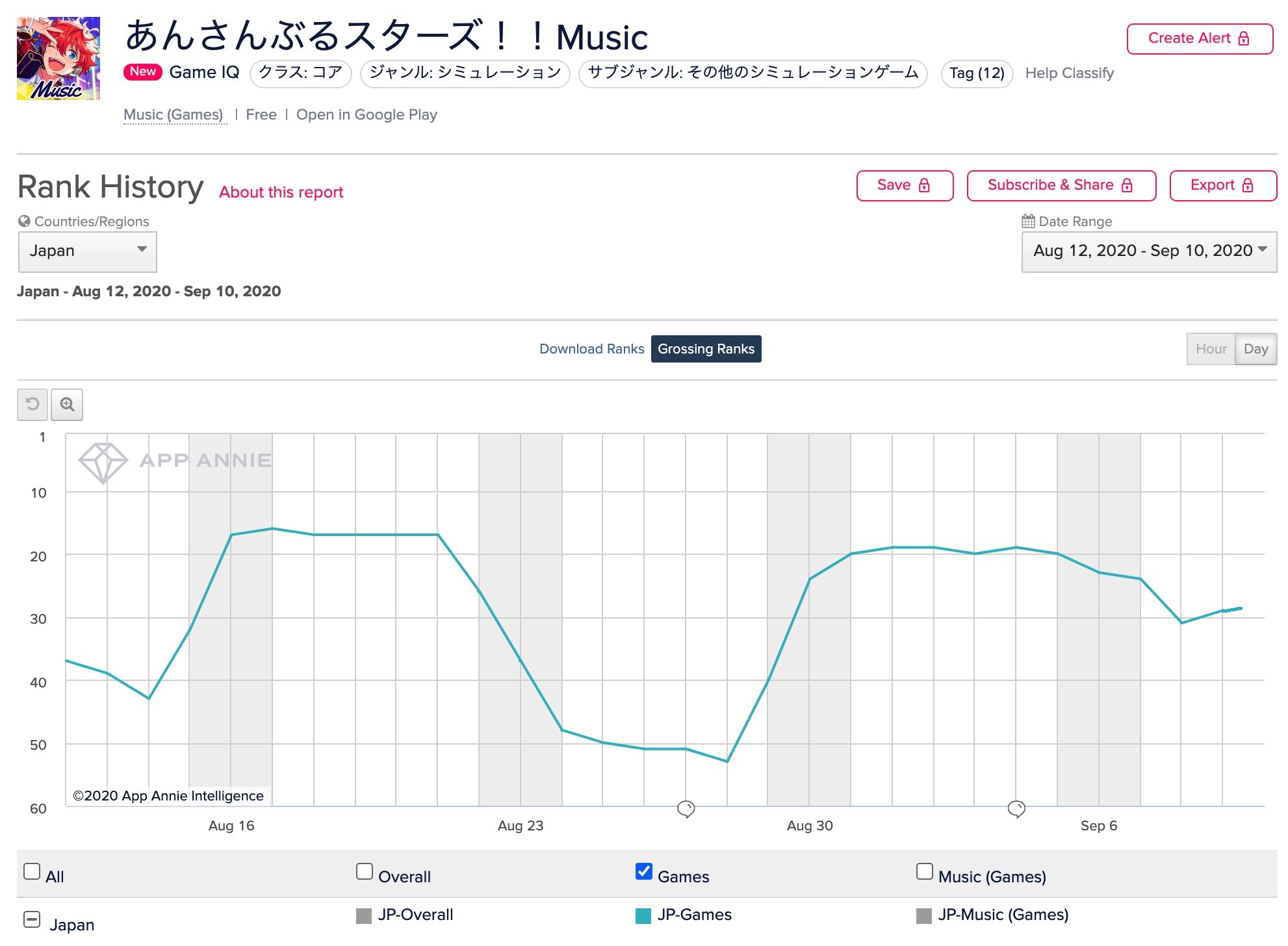Click the event bubble marker near Sep 4

click(x=1016, y=809)
